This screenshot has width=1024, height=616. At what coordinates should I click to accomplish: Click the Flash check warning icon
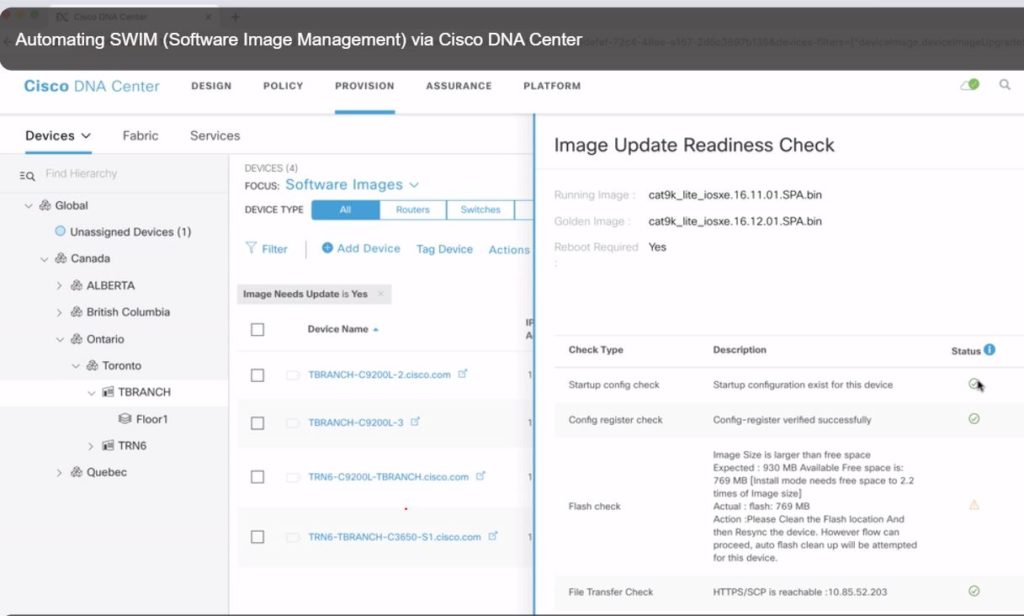974,506
